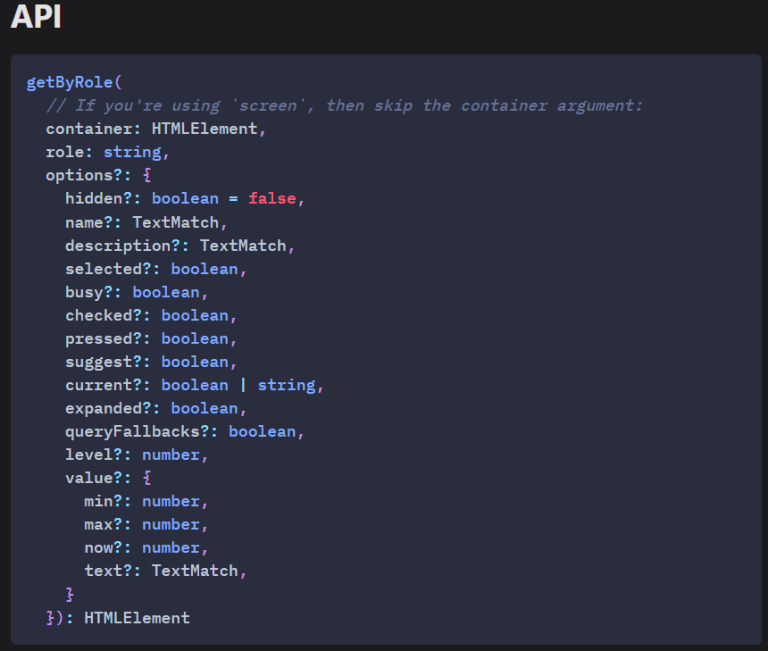Viewport: 768px width, 651px height.
Task: Click the level?: number line
Action: click(137, 455)
